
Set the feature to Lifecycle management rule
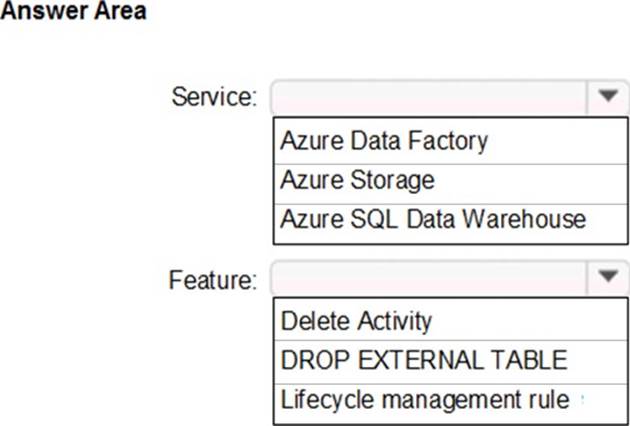[425, 399]
